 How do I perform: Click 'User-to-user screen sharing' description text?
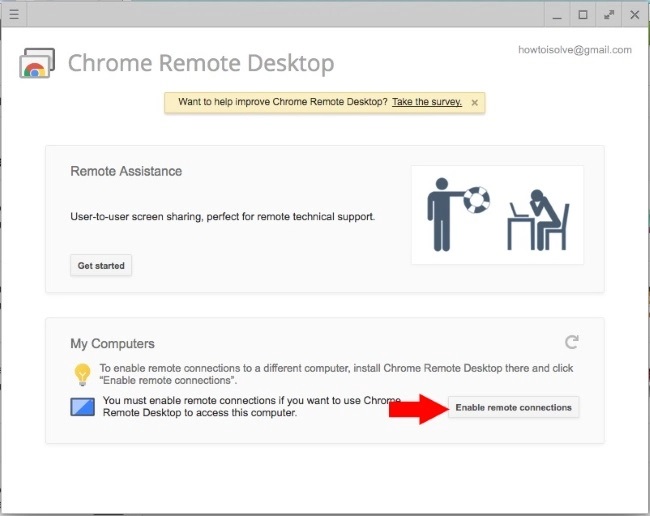click(223, 217)
